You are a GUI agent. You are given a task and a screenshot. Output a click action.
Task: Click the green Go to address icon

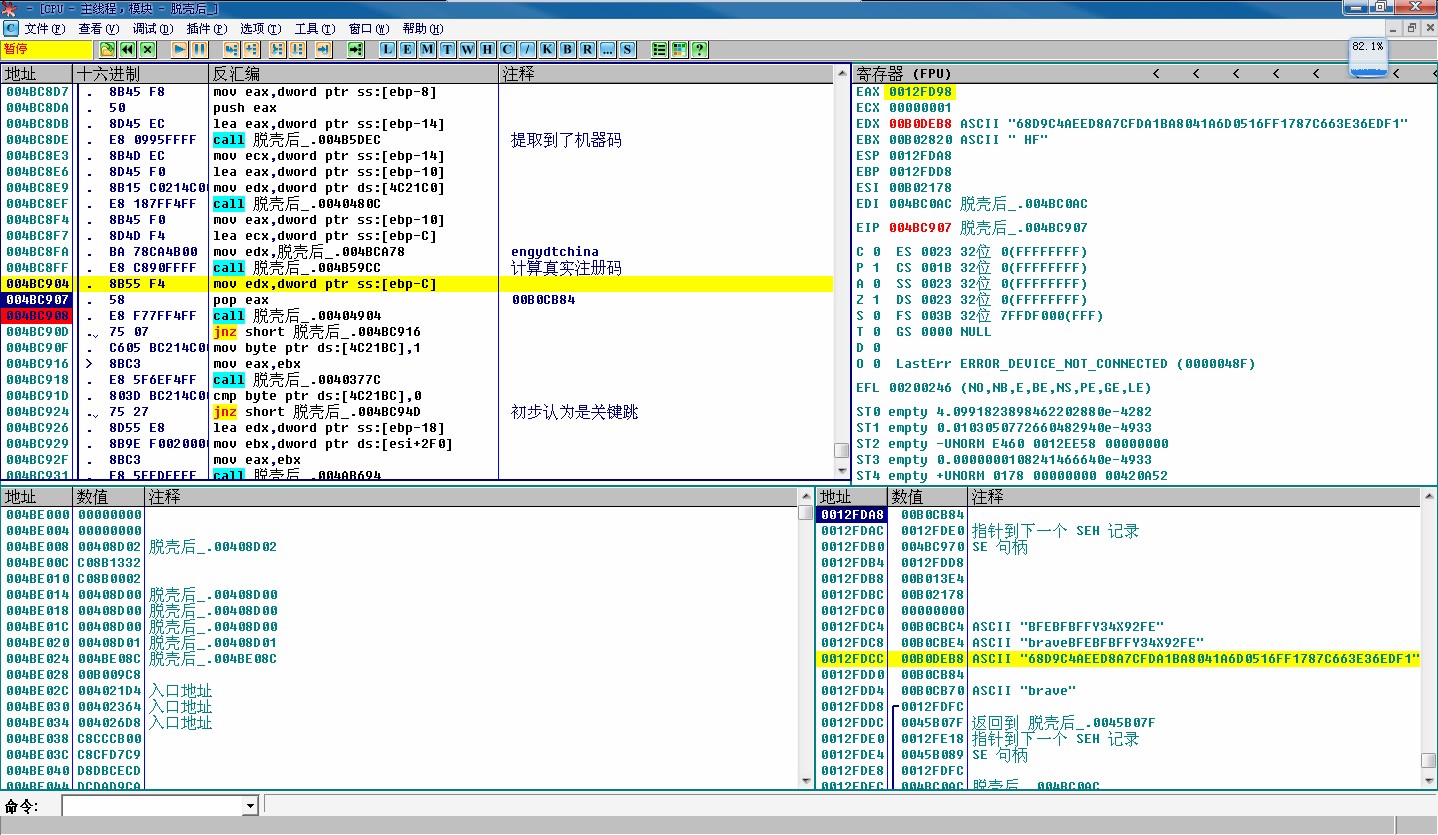click(355, 49)
